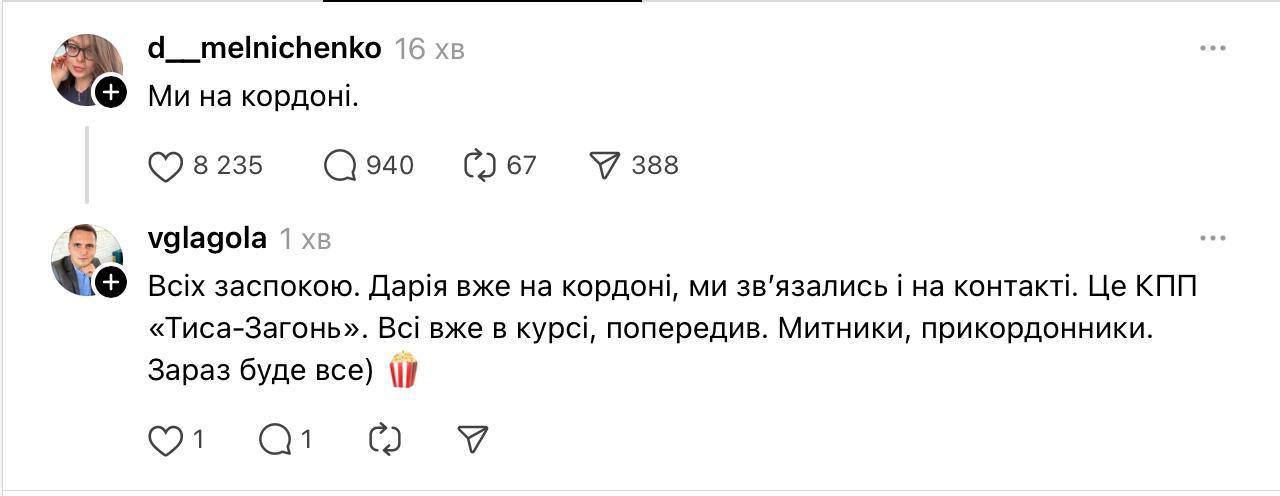Open vglagola profile via username
Screen dimensions: 1280x496
point(207,239)
